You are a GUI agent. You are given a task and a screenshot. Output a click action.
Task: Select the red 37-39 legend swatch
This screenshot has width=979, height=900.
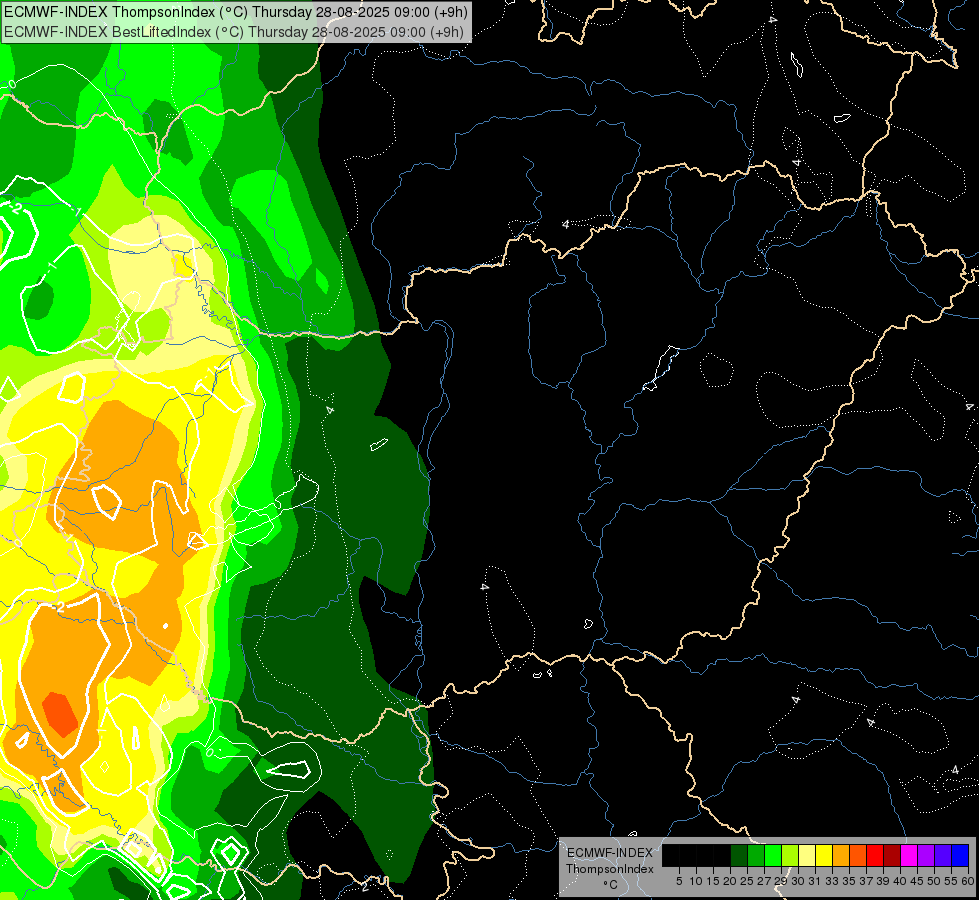coord(875,855)
